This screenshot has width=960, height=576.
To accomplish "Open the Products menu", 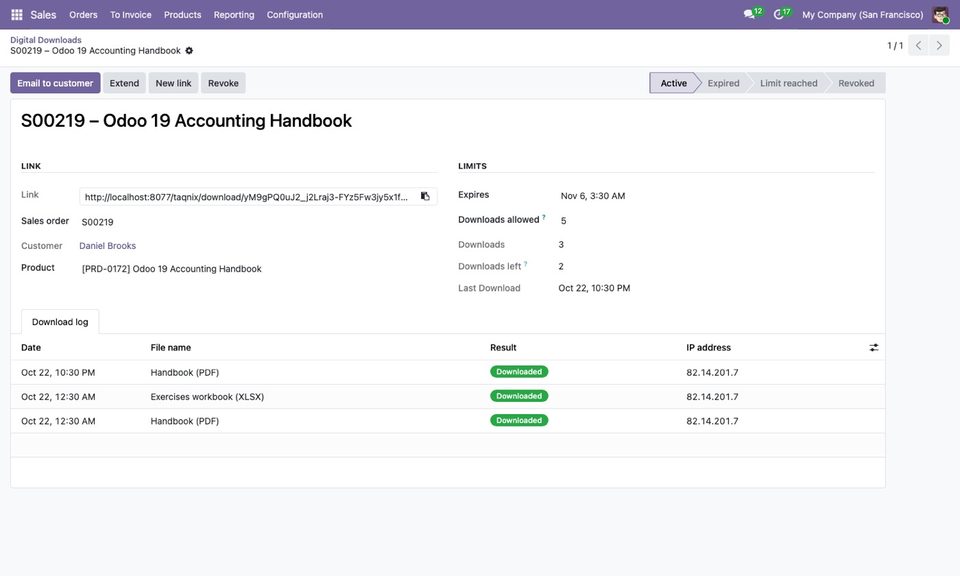I will [182, 15].
